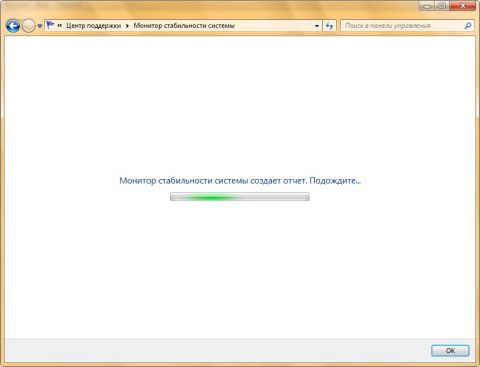Open the address bar history dropdown

(x=317, y=26)
